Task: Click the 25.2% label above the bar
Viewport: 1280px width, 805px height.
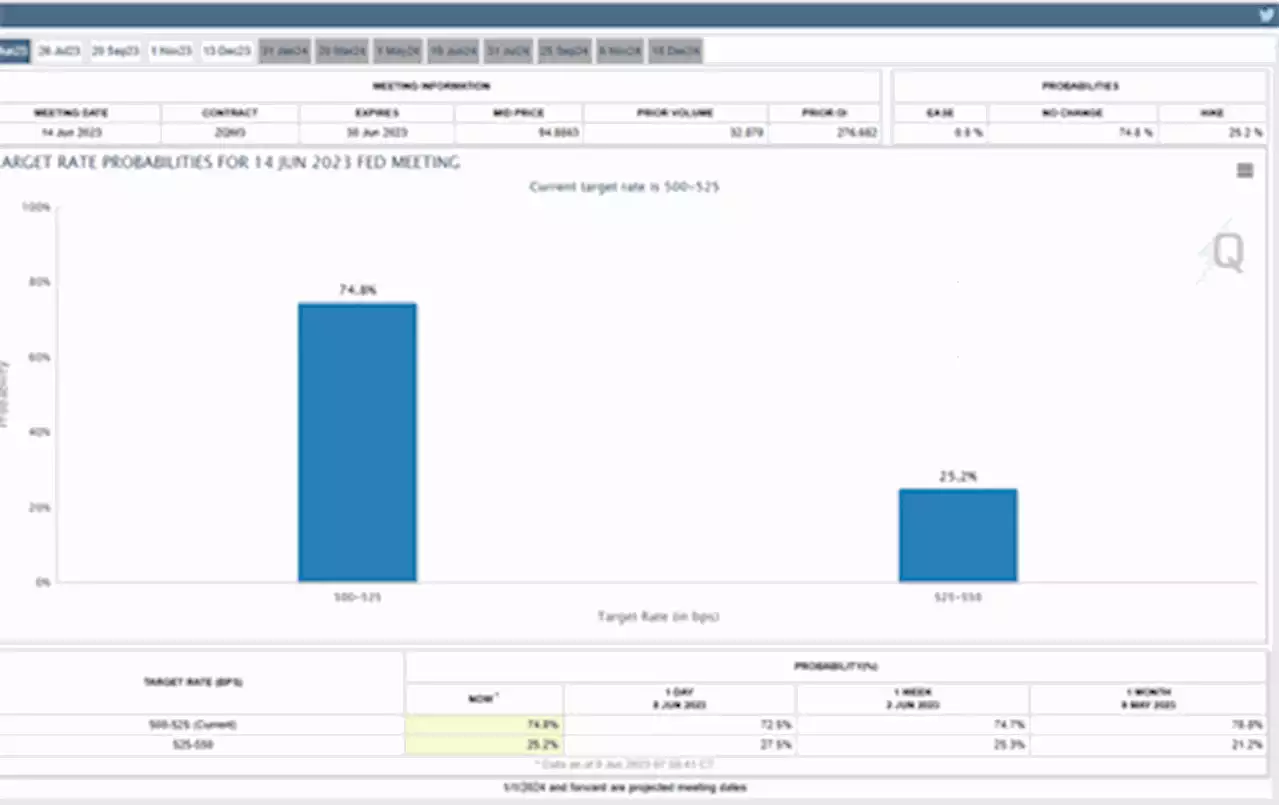Action: click(958, 476)
